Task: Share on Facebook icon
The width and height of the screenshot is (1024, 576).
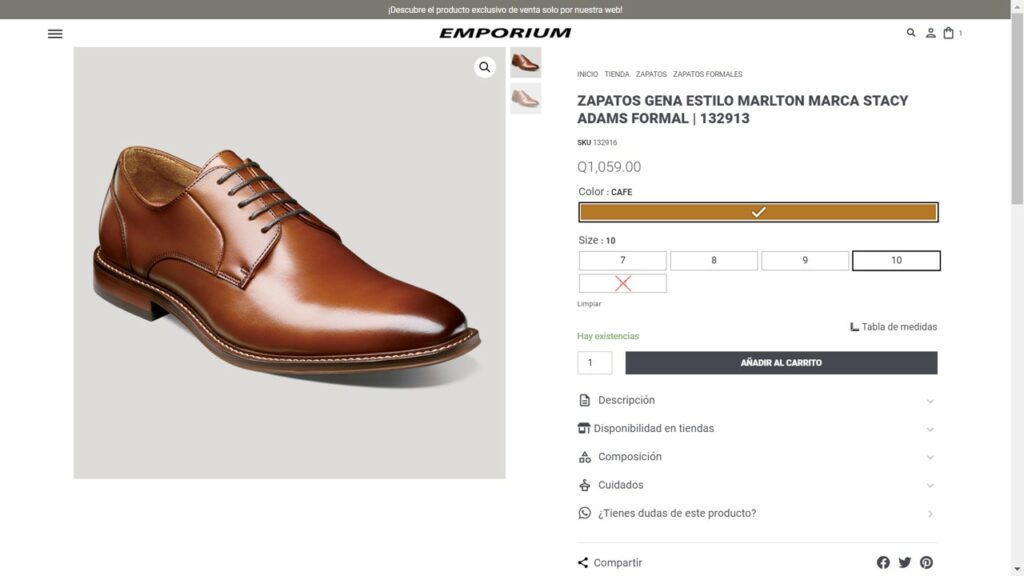Action: pos(883,562)
